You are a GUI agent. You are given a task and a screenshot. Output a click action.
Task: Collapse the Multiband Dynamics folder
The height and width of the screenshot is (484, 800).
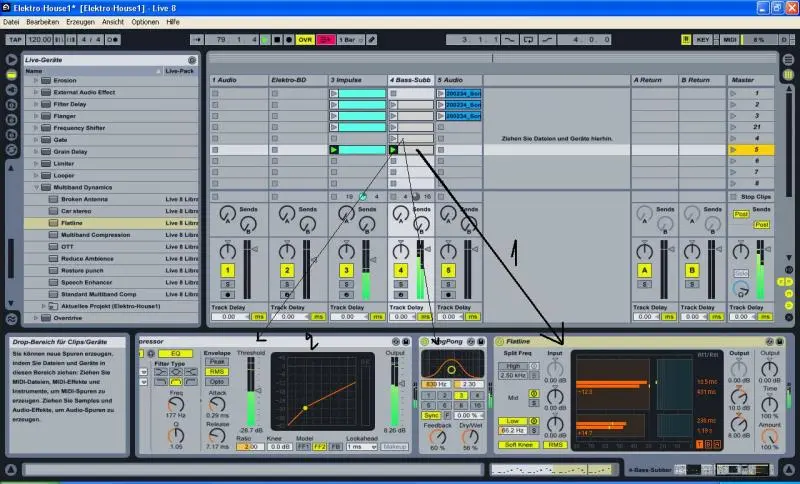[36, 187]
